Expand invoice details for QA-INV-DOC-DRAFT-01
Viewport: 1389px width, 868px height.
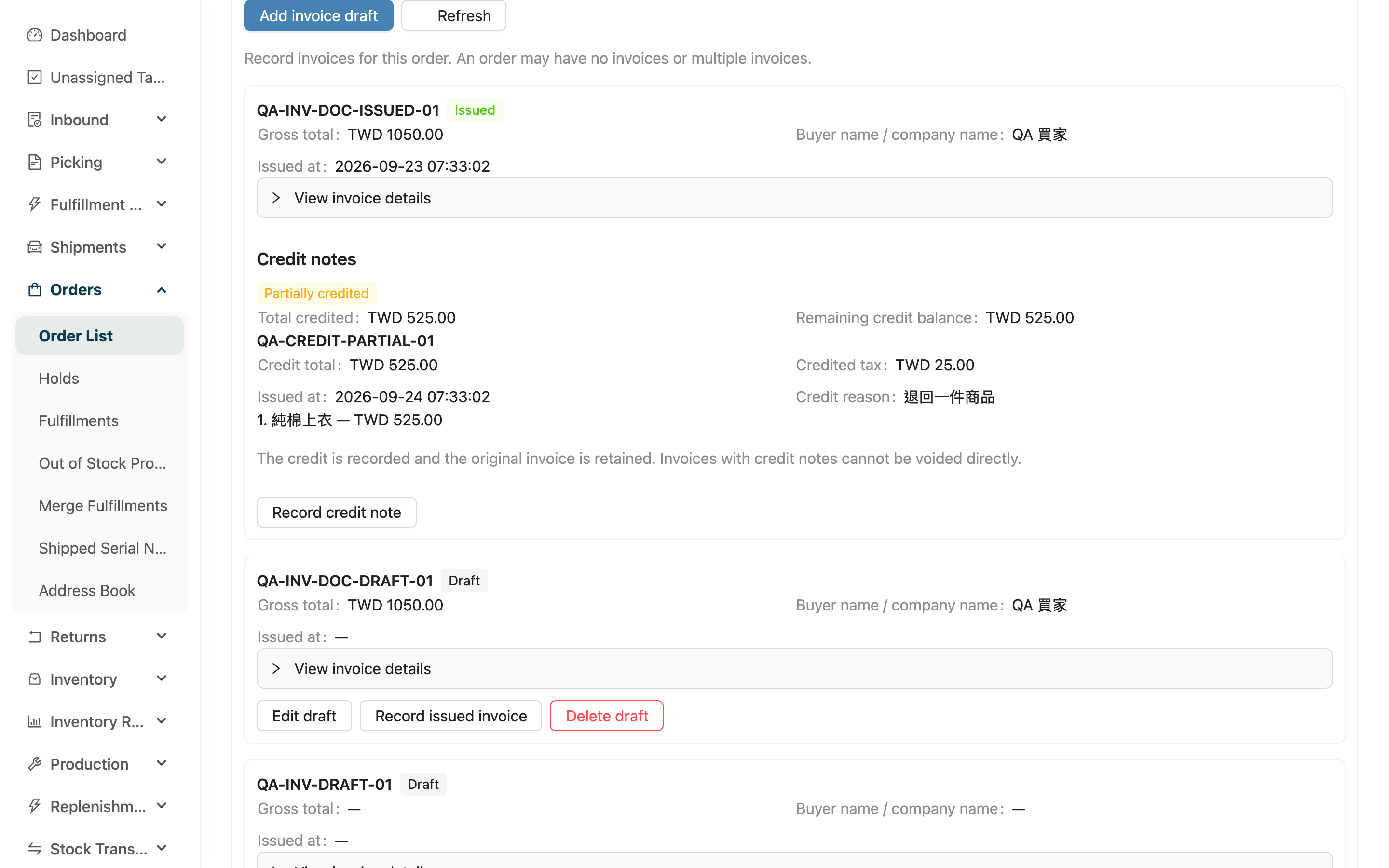794,669
